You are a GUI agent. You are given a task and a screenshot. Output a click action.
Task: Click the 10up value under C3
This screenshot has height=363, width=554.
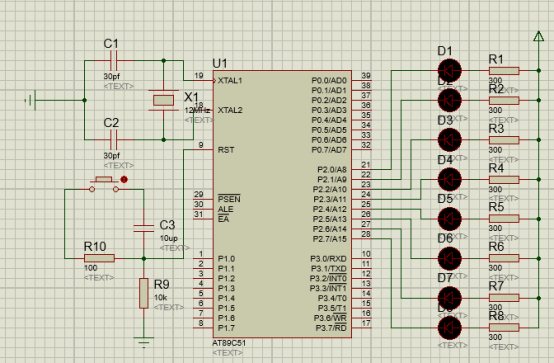coord(169,238)
